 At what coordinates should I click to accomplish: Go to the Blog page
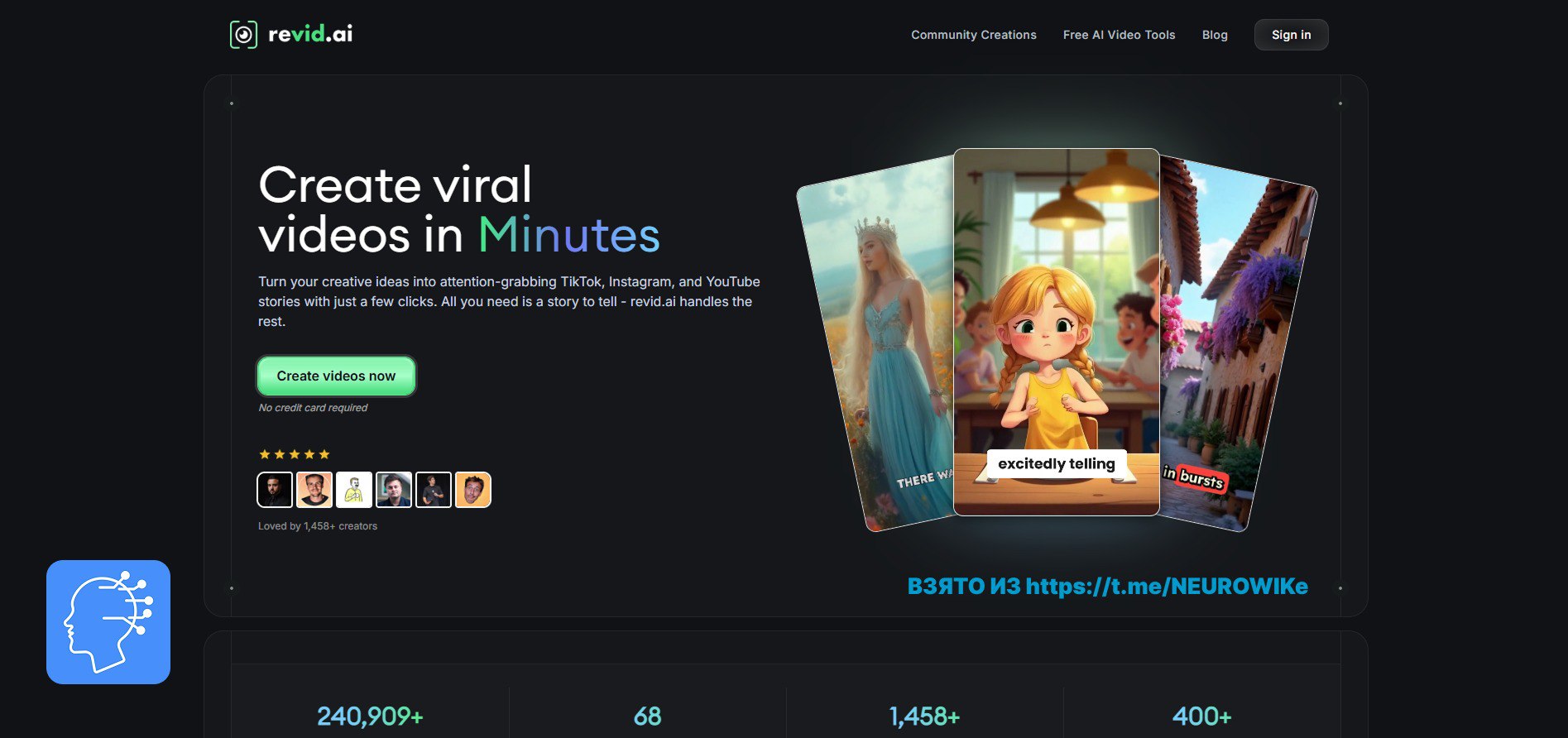point(1215,35)
